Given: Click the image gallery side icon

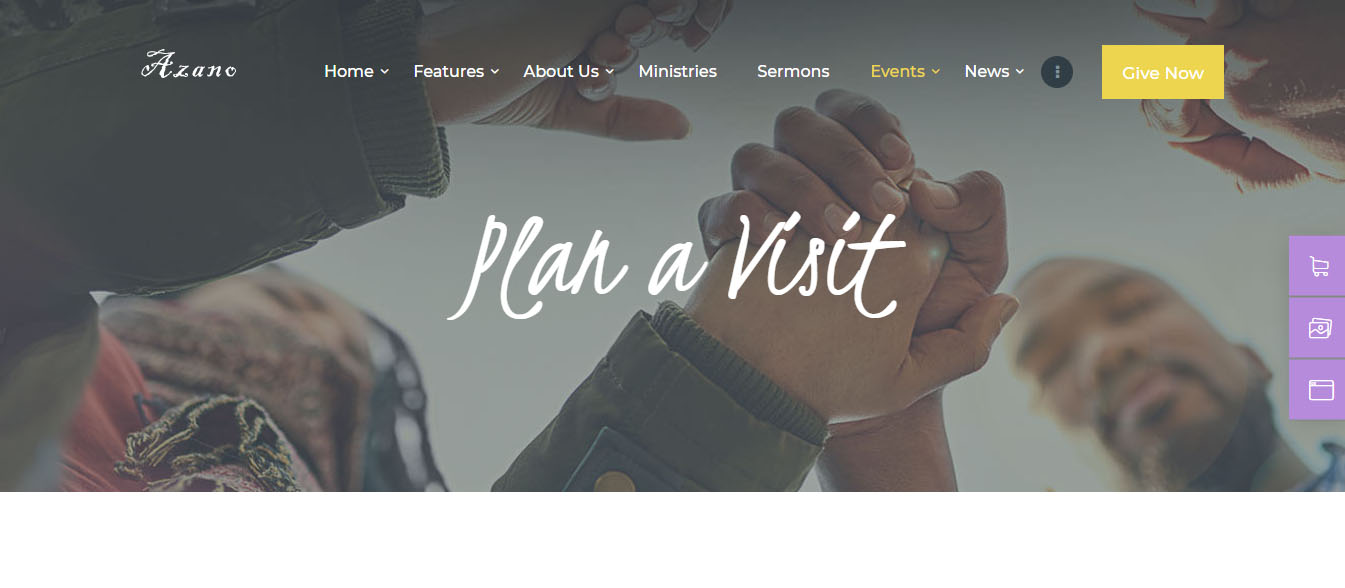Looking at the screenshot, I should (1319, 328).
